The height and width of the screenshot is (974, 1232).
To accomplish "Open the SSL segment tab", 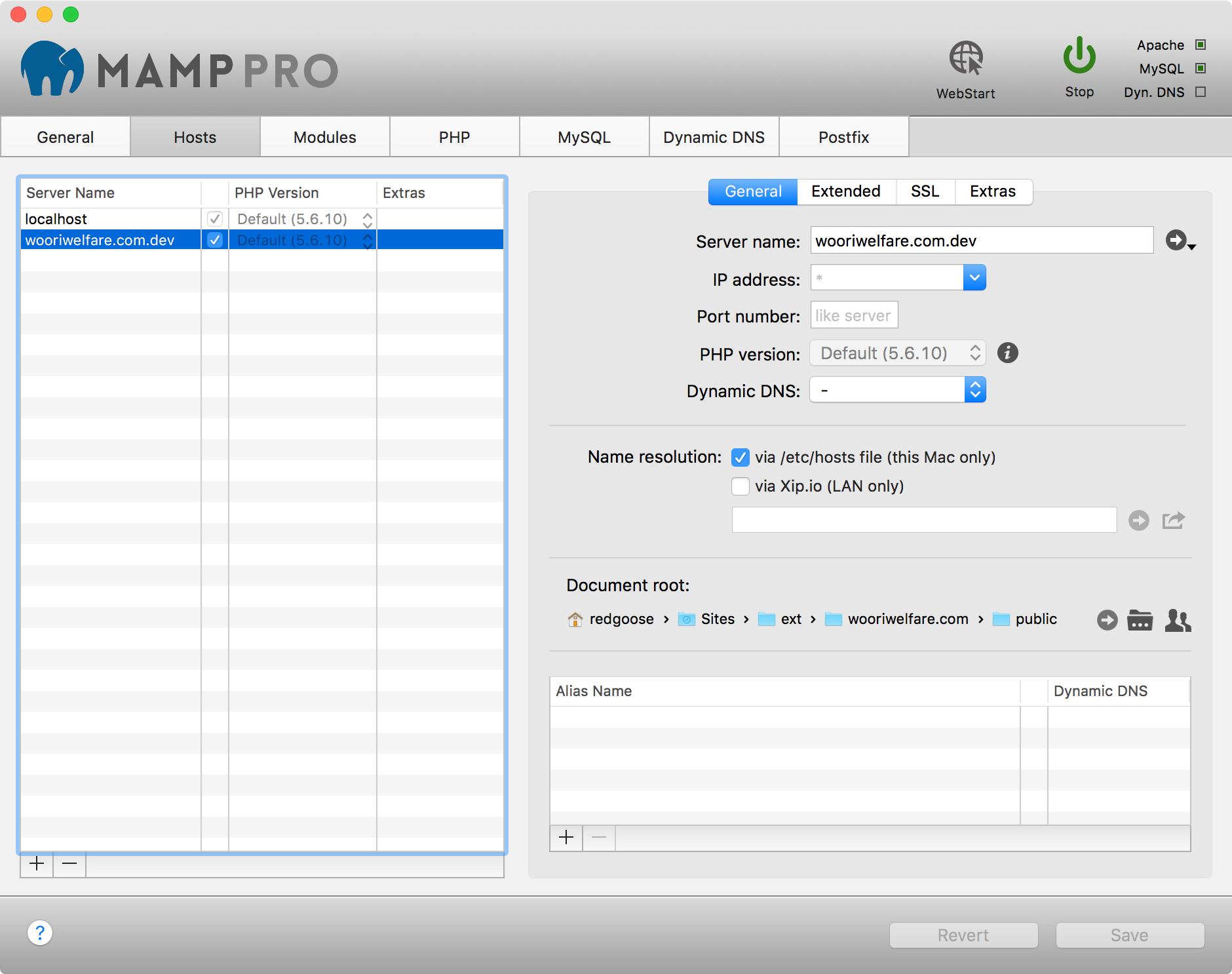I will [x=925, y=191].
